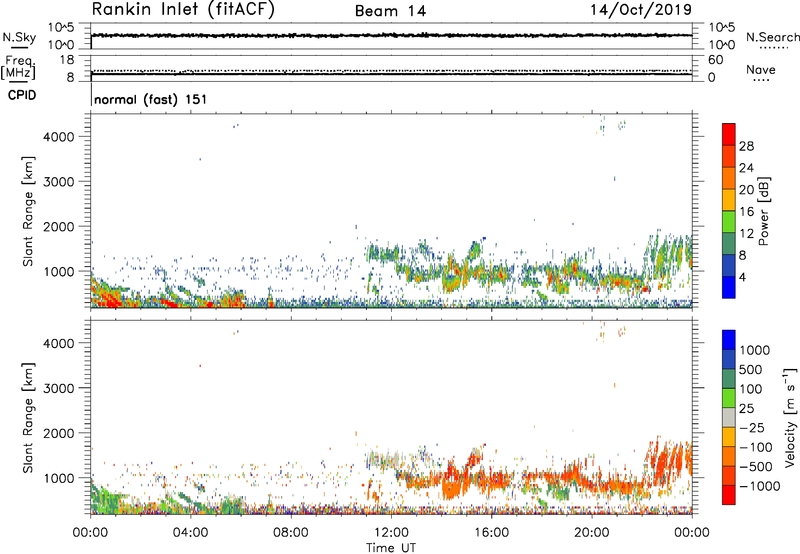Click 'Slant Range [km]' label of the power panel
The width and height of the screenshot is (800, 554).
click(28, 211)
